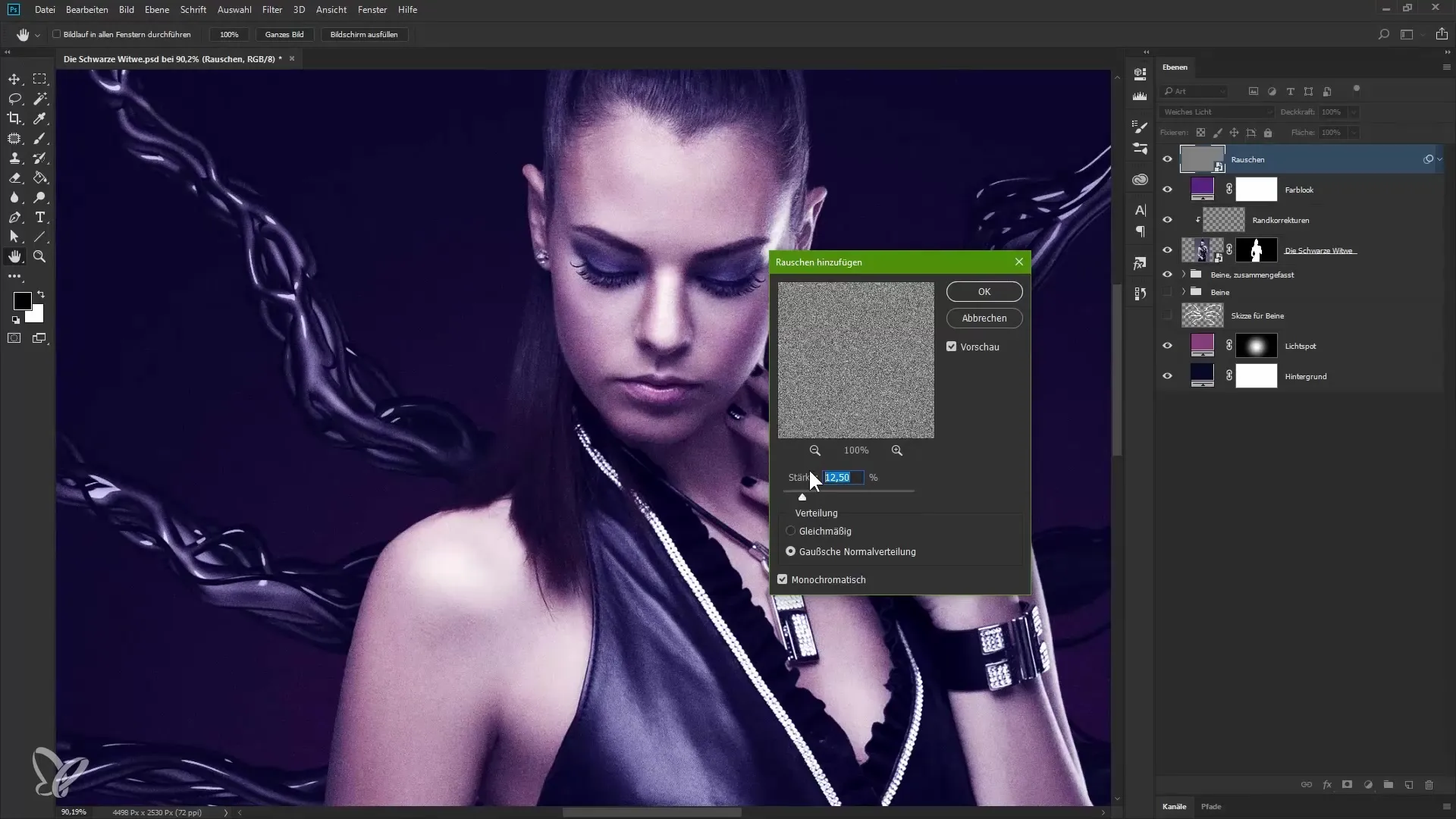
Task: Click the Ganzes Bild button
Action: 284,34
